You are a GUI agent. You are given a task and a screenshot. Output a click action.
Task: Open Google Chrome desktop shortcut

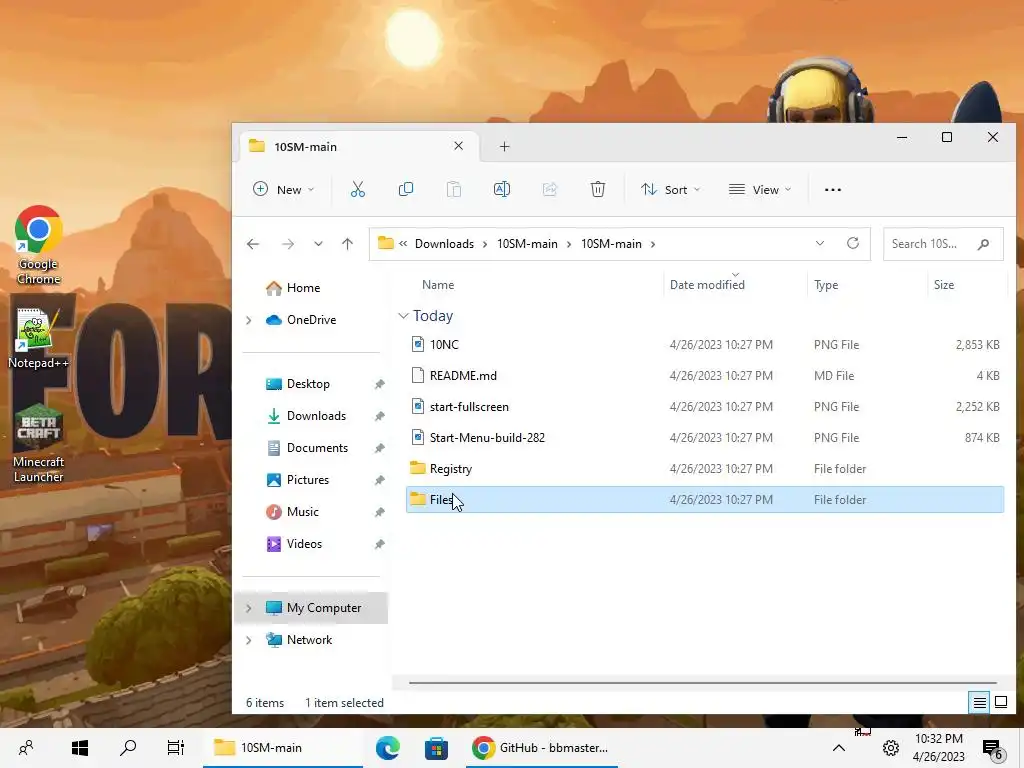(39, 246)
